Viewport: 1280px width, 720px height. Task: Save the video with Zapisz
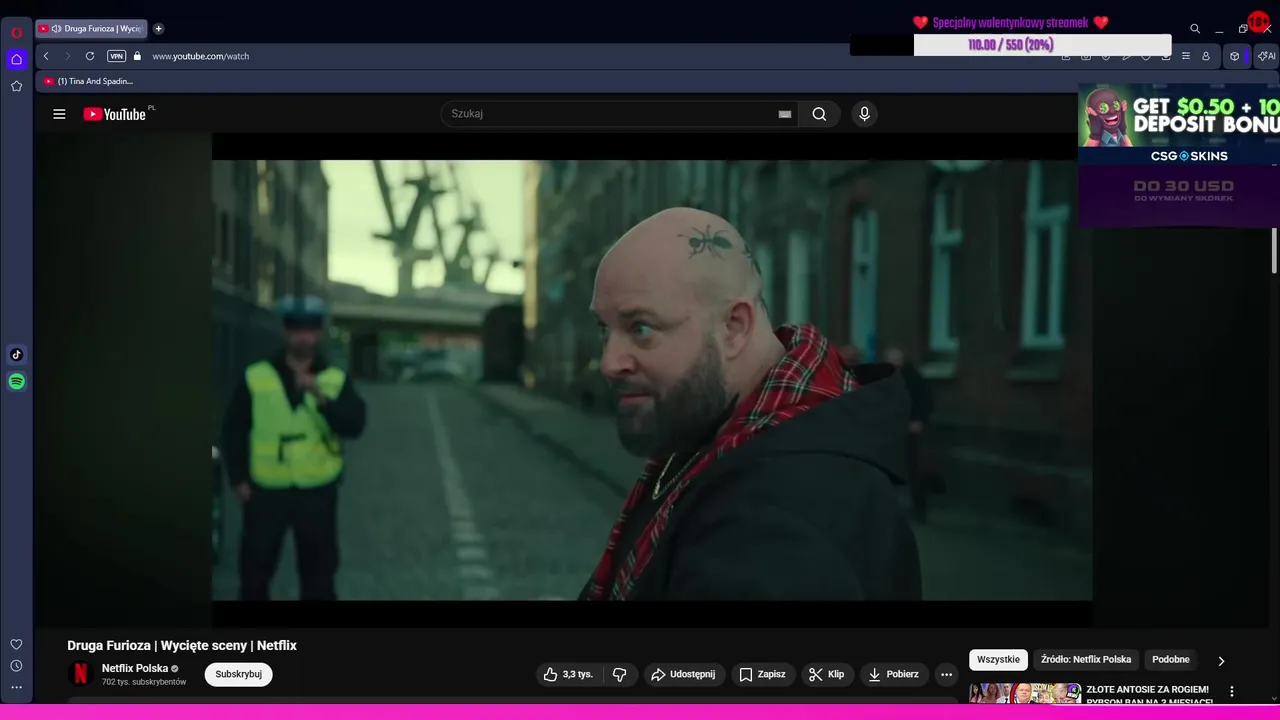coord(762,674)
